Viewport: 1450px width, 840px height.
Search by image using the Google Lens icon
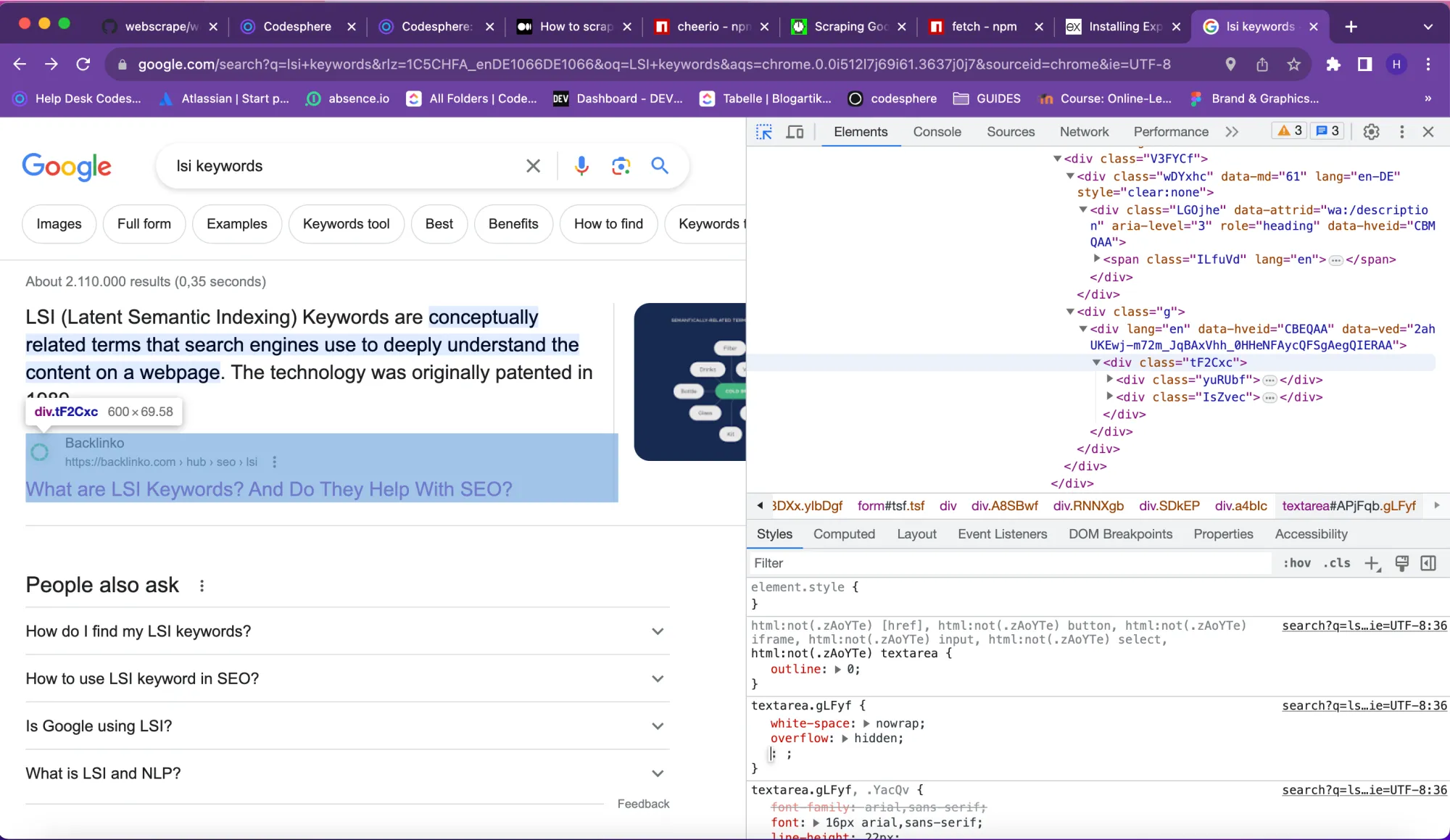pyautogui.click(x=621, y=166)
